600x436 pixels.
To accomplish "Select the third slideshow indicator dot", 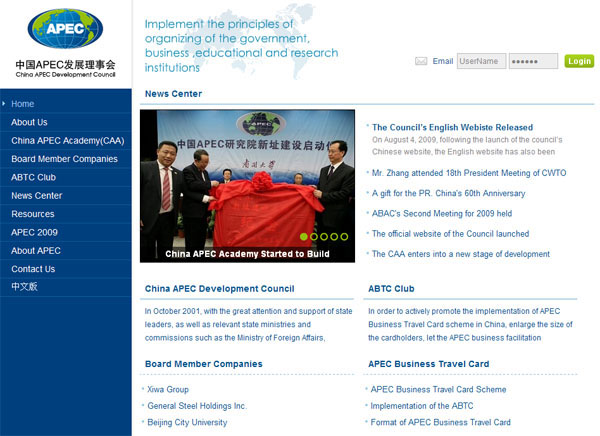I will coord(325,237).
